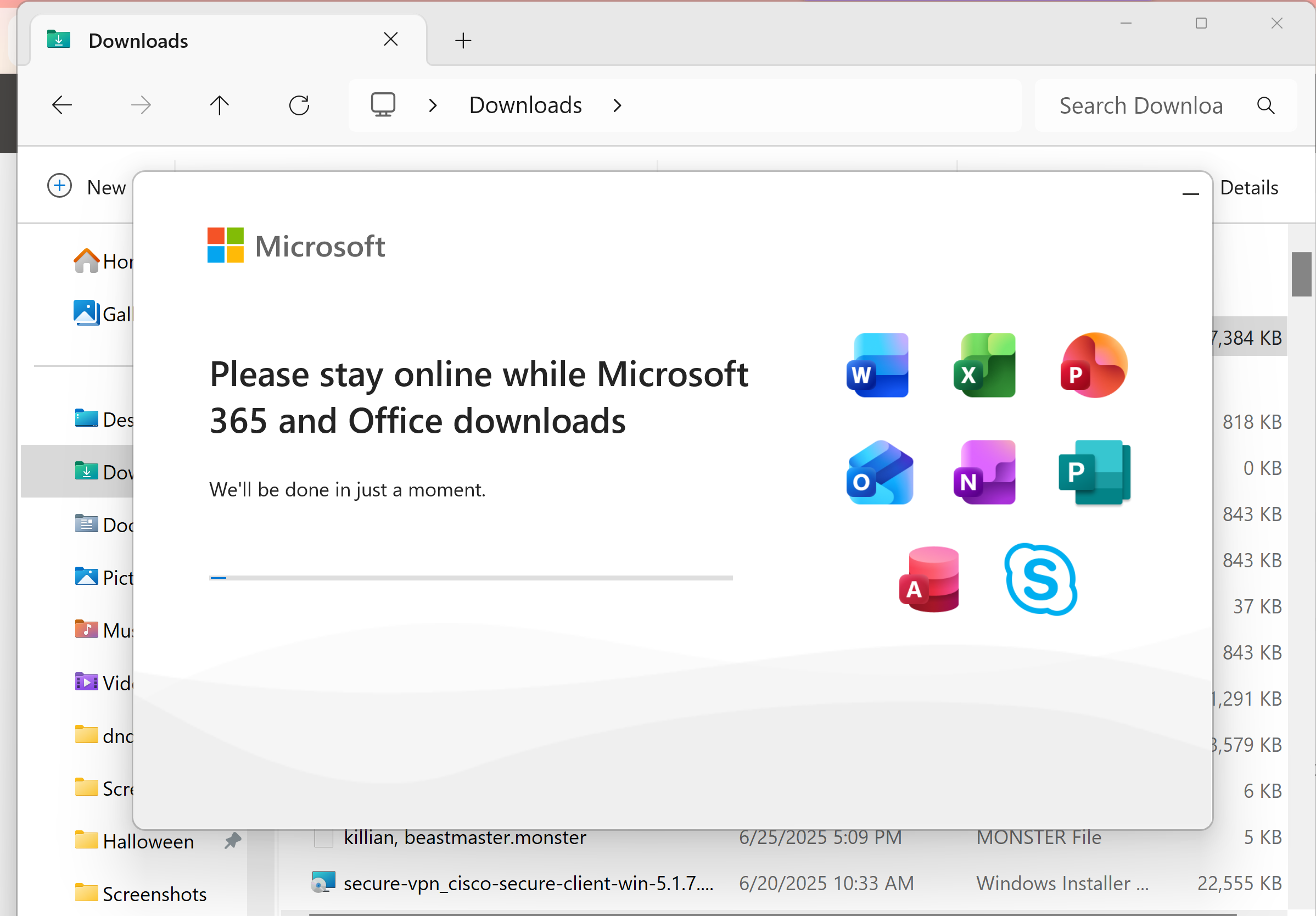Click inside the Search Downloads field

click(x=1141, y=105)
